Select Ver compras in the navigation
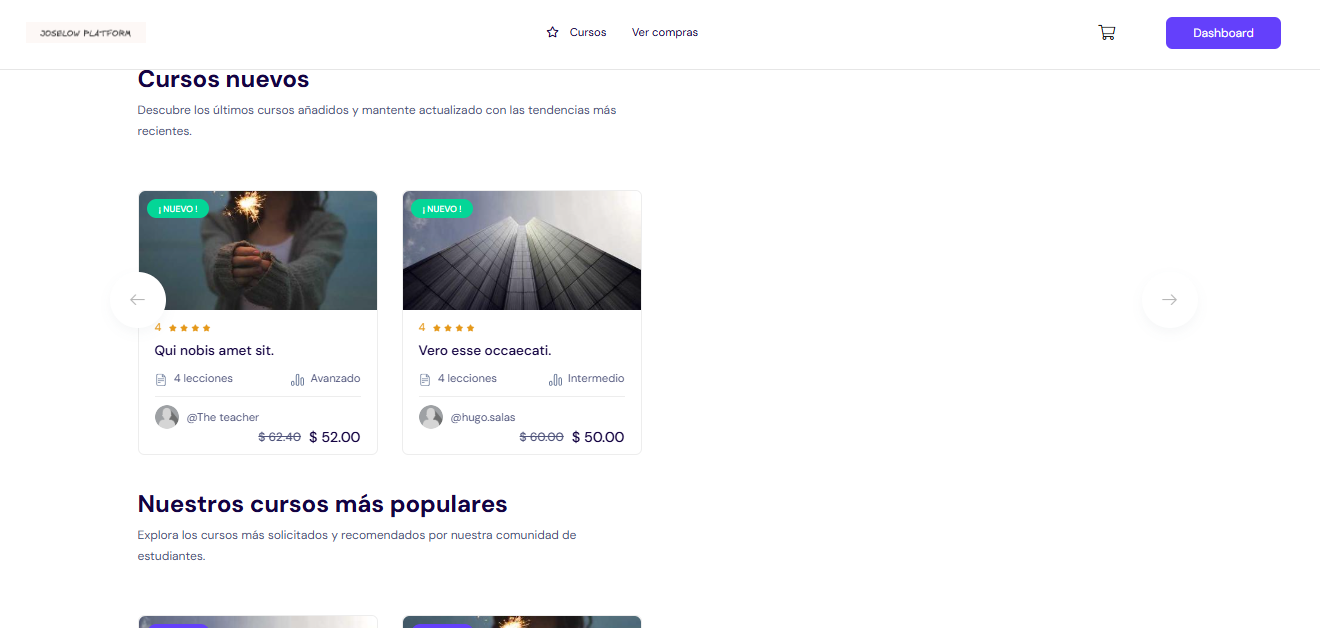Viewport: 1320px width, 628px height. pyautogui.click(x=665, y=32)
